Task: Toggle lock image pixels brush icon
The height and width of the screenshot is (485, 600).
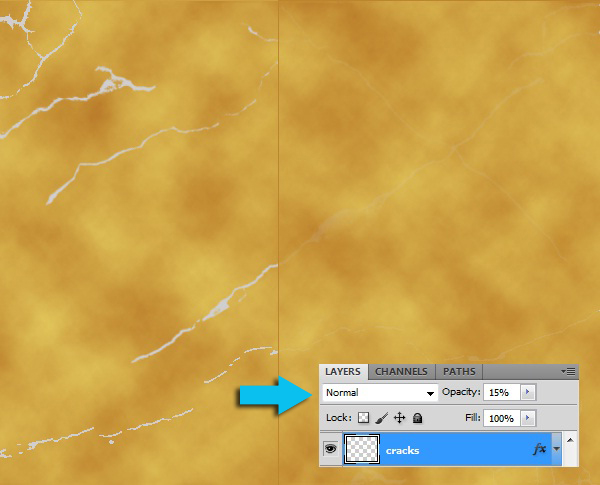Action: pyautogui.click(x=381, y=418)
